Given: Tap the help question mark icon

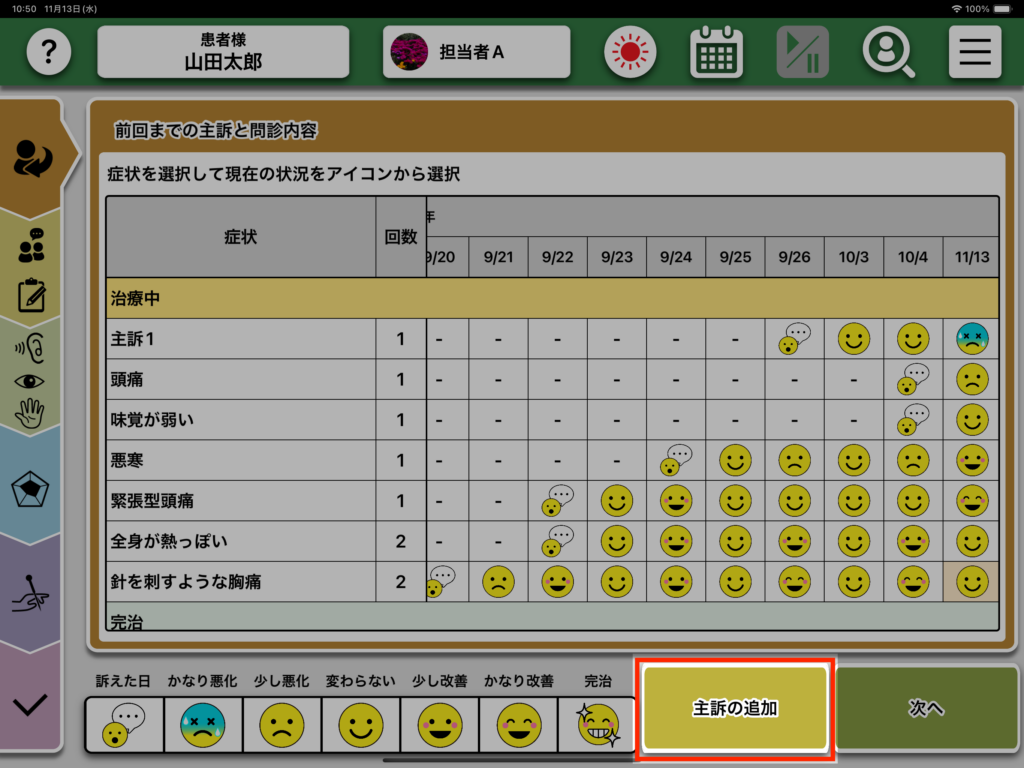Looking at the screenshot, I should coord(49,52).
